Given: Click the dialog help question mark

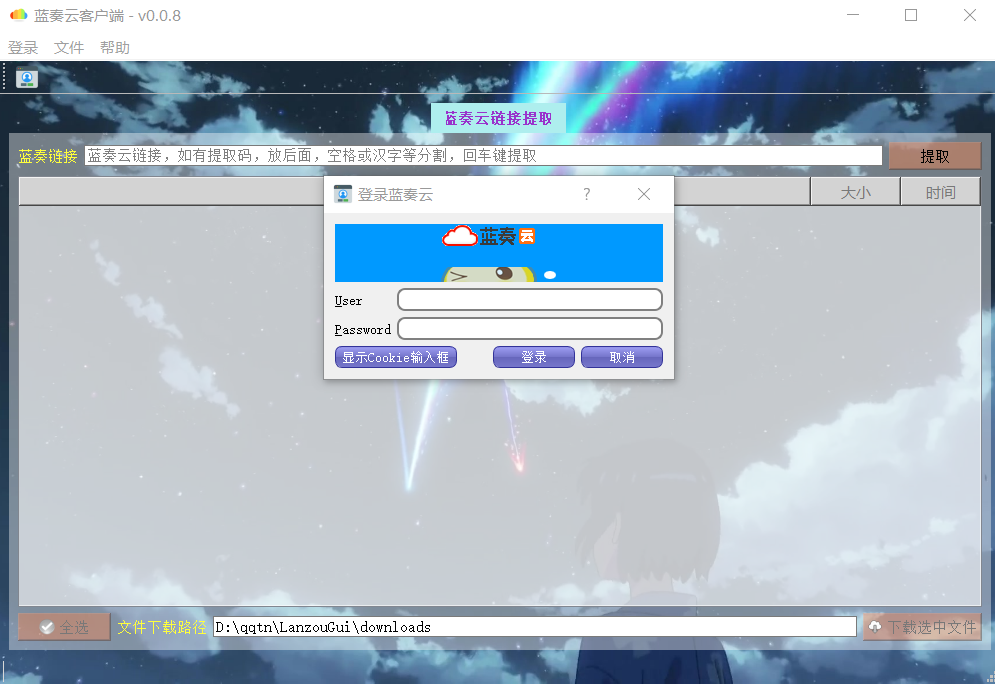Looking at the screenshot, I should coord(586,194).
